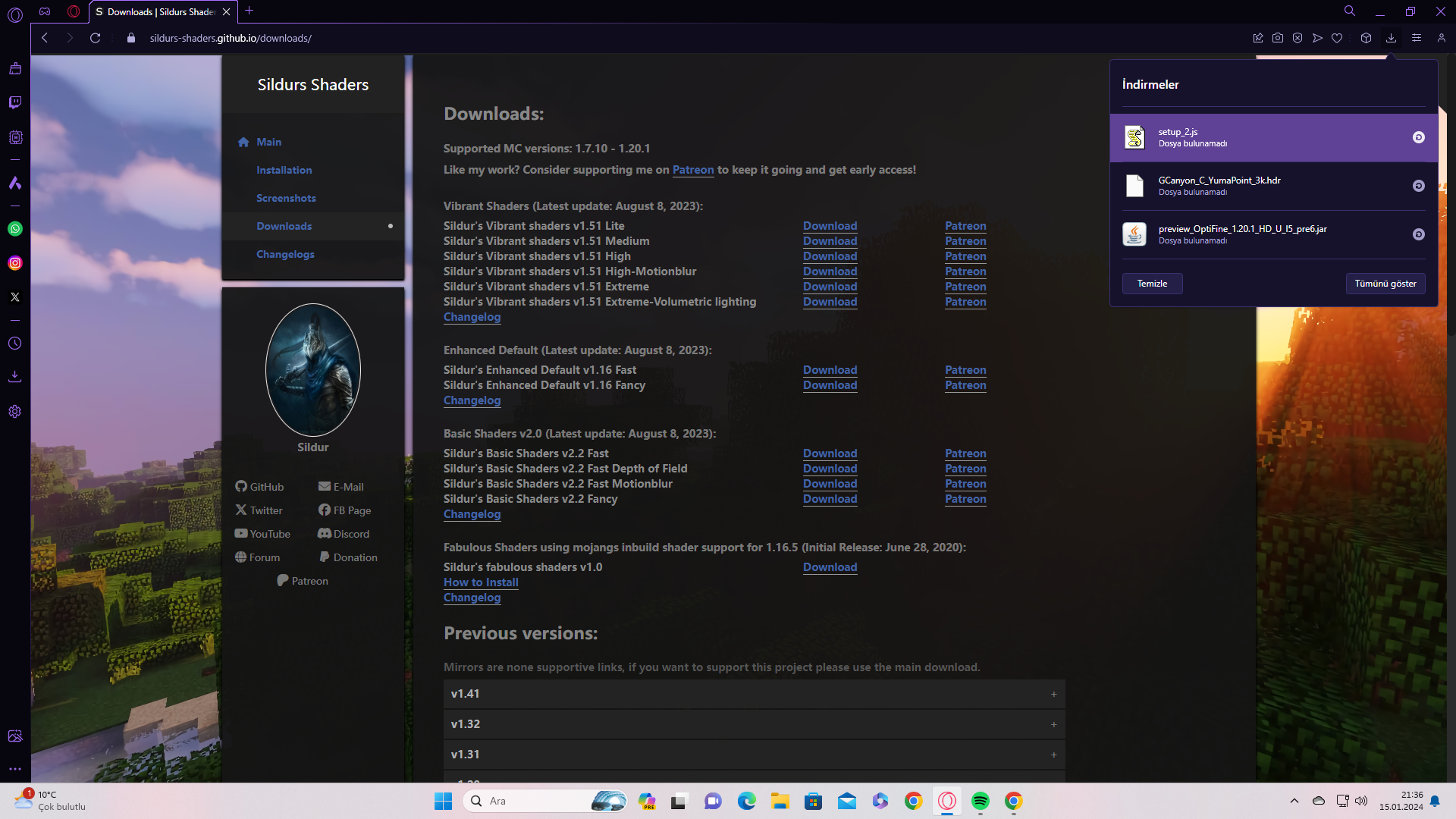Open sidebar settings gear icon
Viewport: 1456px width, 819px height.
tap(15, 412)
